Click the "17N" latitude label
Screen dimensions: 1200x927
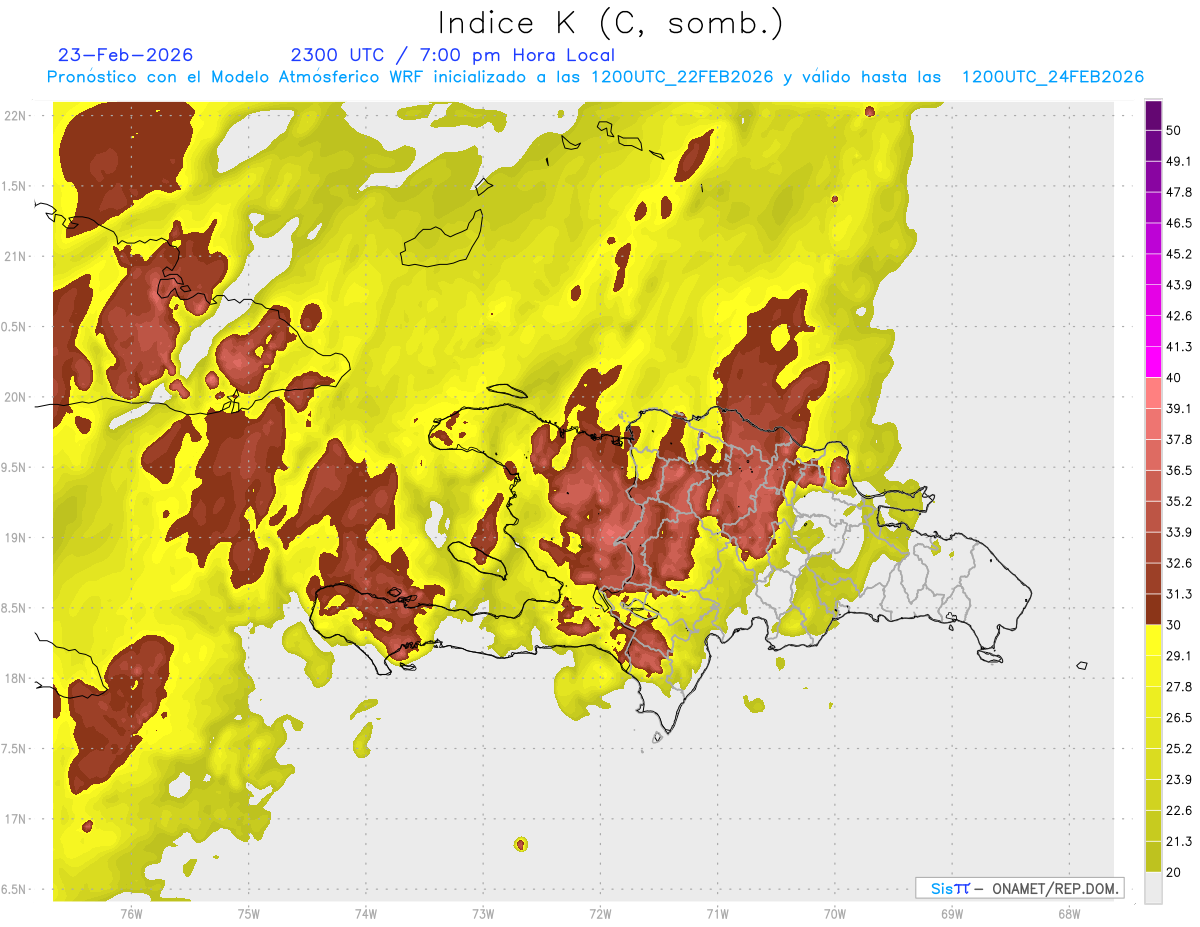point(14,819)
